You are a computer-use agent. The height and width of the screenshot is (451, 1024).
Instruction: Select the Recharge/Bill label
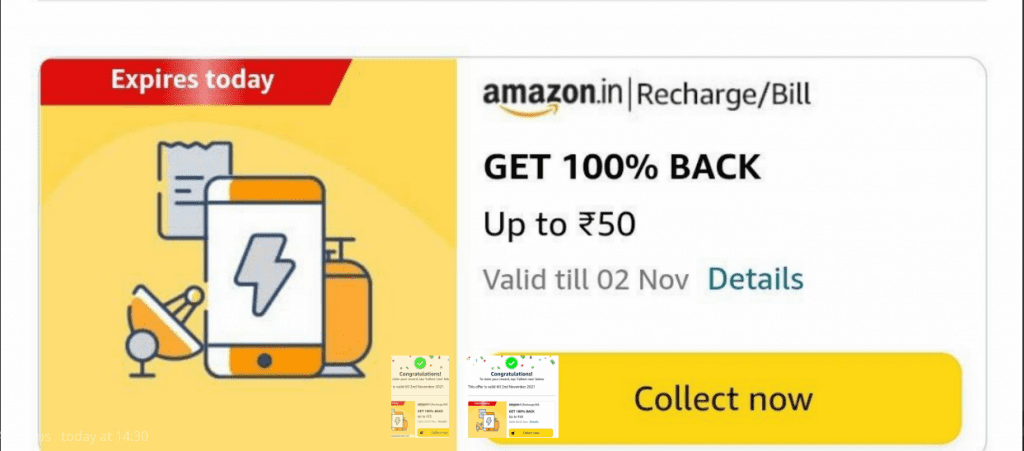(723, 95)
